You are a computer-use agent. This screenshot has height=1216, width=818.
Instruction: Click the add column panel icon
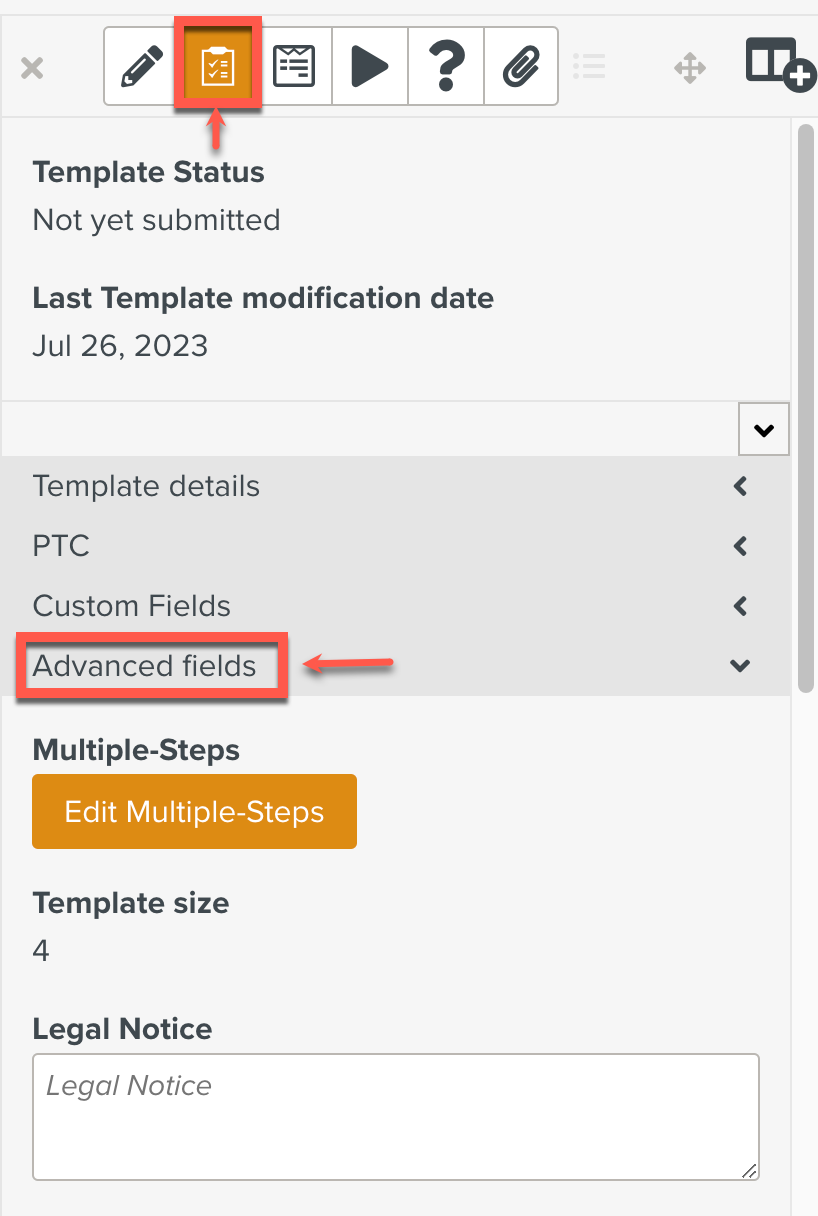coord(780,65)
